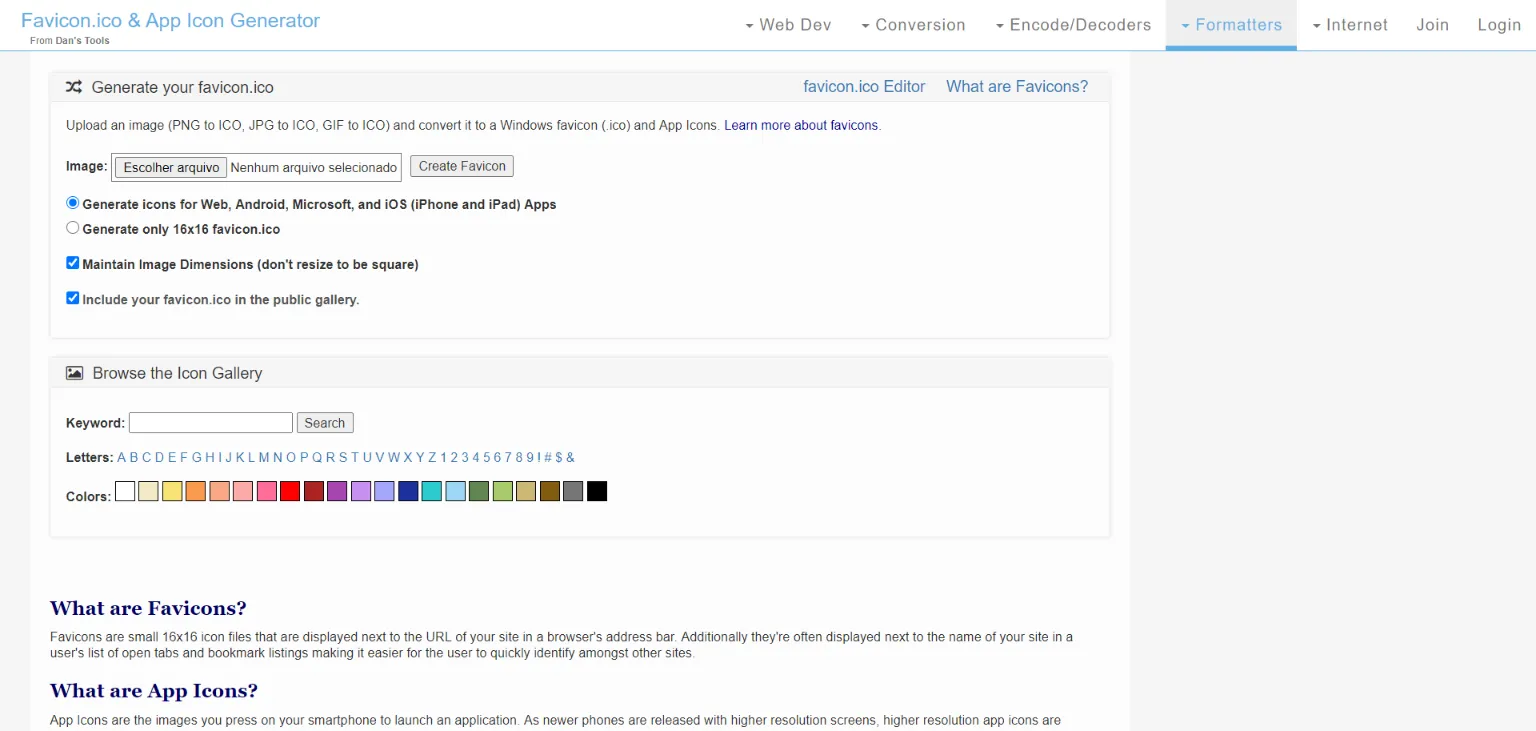
Task: Click the Nenhum arquivo selecionado text
Action: (x=314, y=167)
